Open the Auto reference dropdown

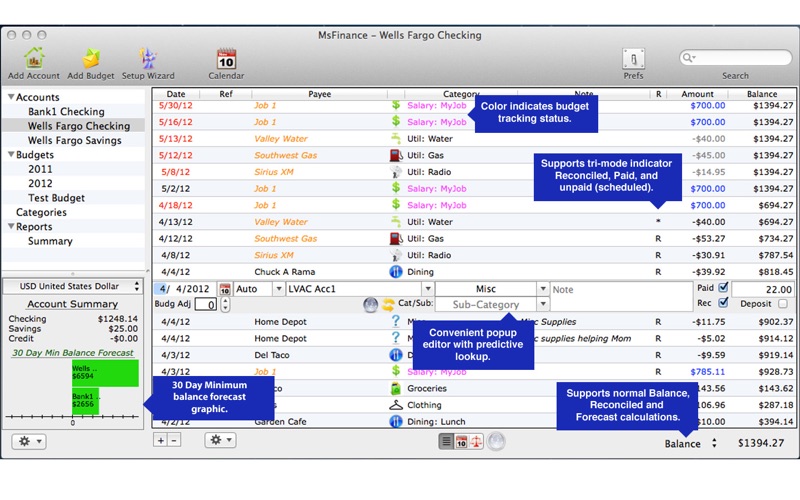[279, 289]
